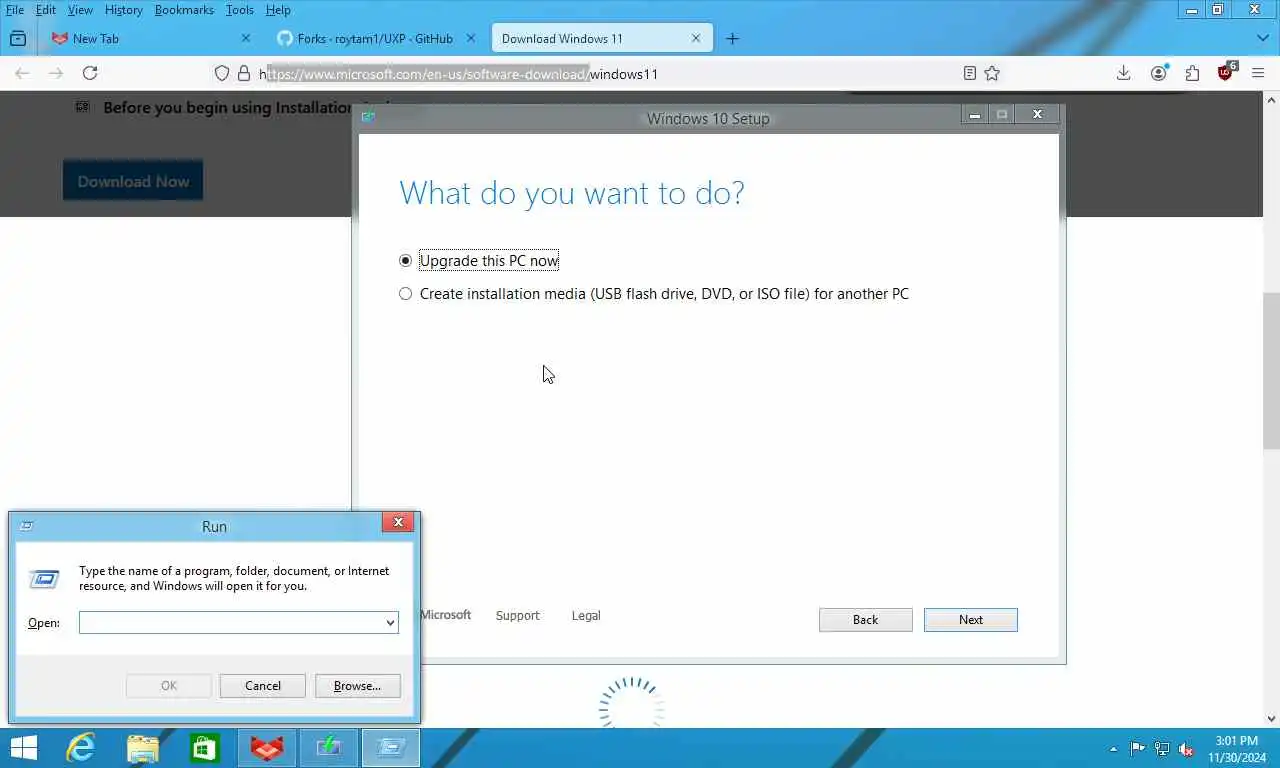Switch to the red fox browser taskbar icon
Viewport: 1280px width, 768px height.
(266, 748)
